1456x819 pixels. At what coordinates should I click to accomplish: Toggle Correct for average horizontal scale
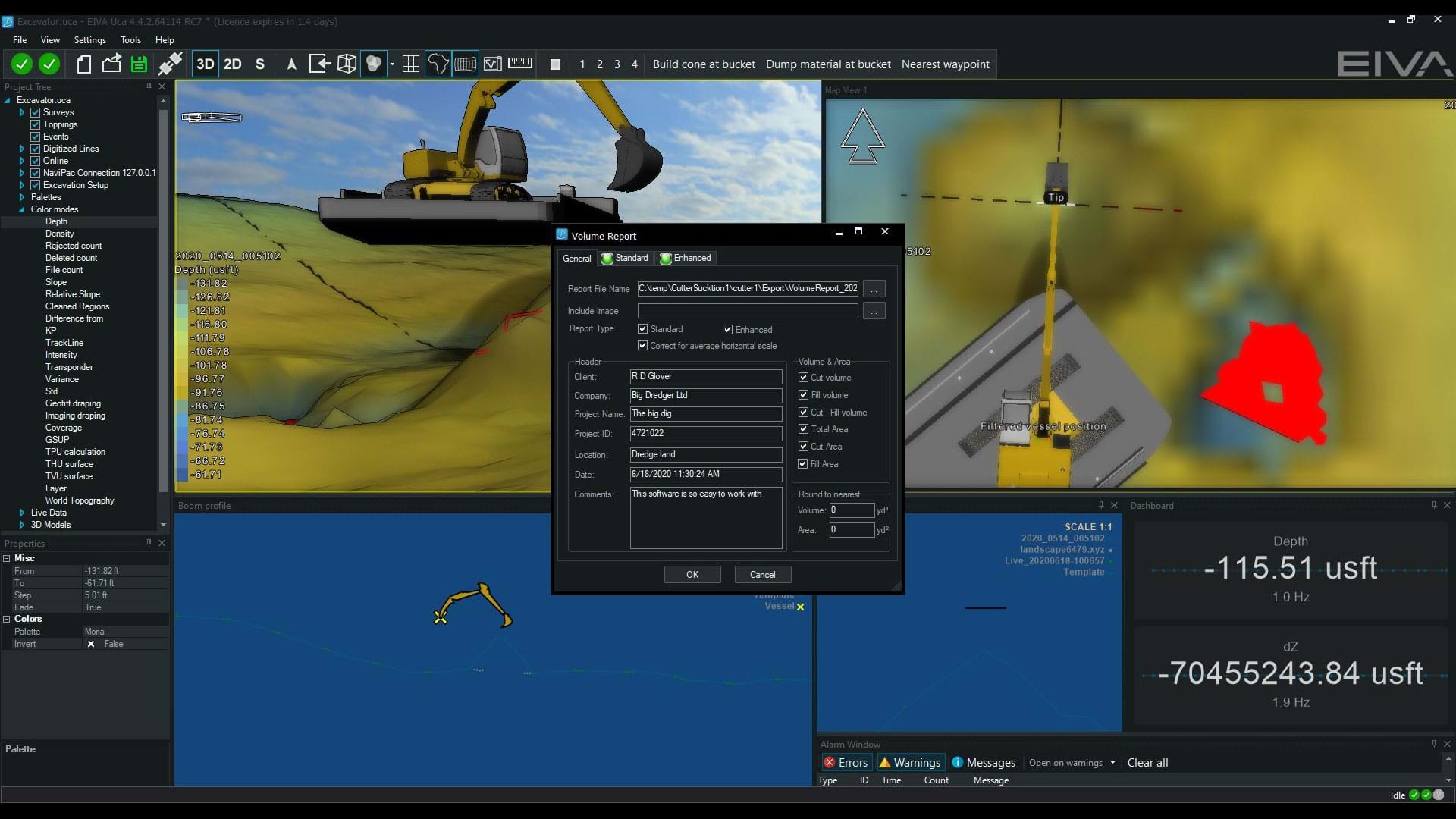[642, 346]
